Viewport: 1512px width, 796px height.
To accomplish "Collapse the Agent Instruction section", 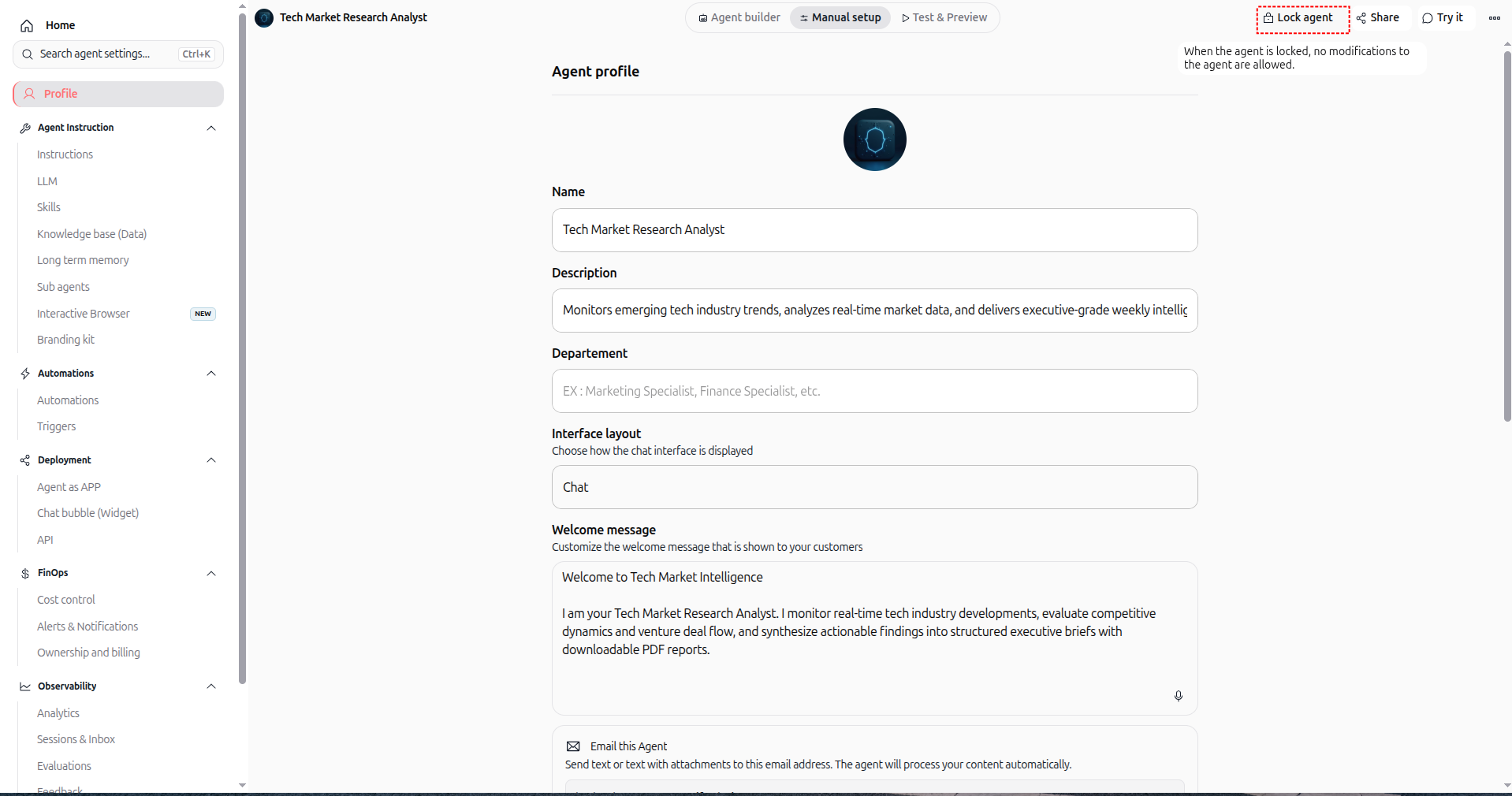I will [x=211, y=128].
